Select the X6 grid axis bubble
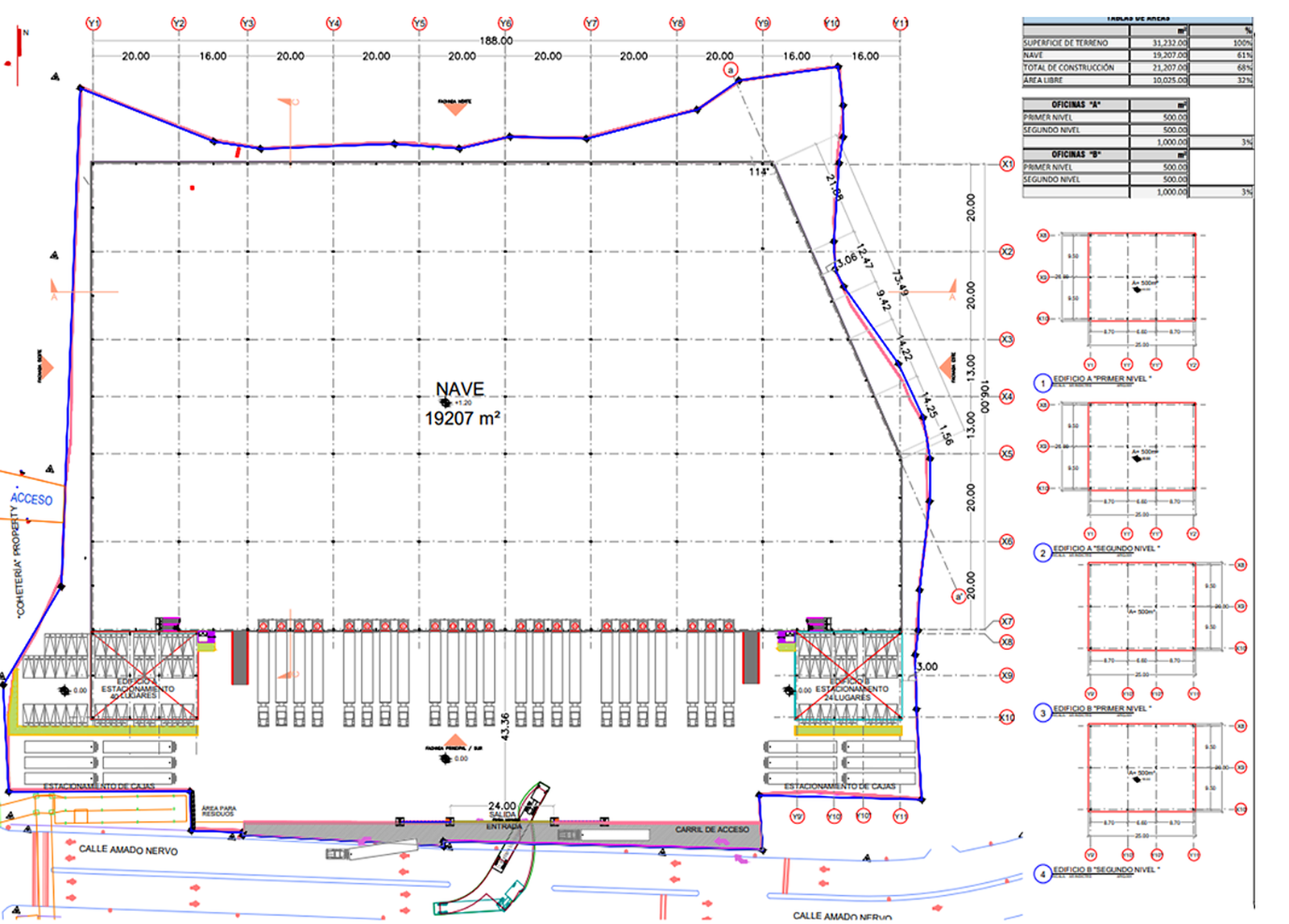The width and height of the screenshot is (1289, 924). click(x=1007, y=541)
